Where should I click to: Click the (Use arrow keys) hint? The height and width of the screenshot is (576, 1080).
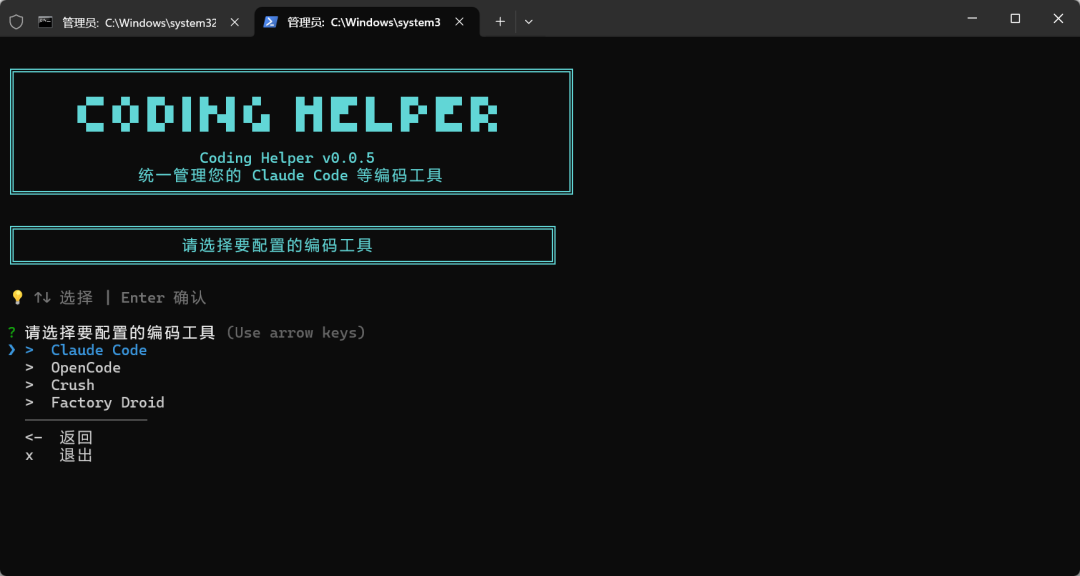click(x=295, y=333)
